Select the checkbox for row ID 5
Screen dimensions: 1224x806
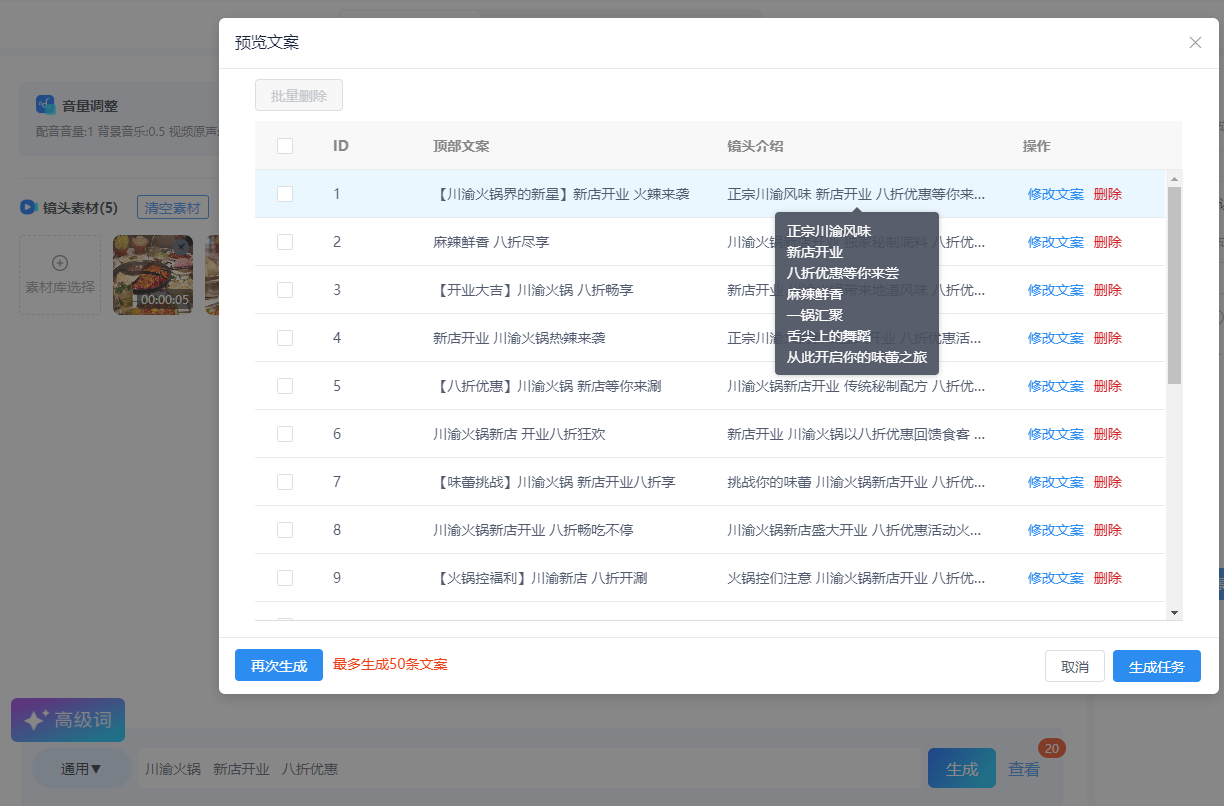(285, 386)
